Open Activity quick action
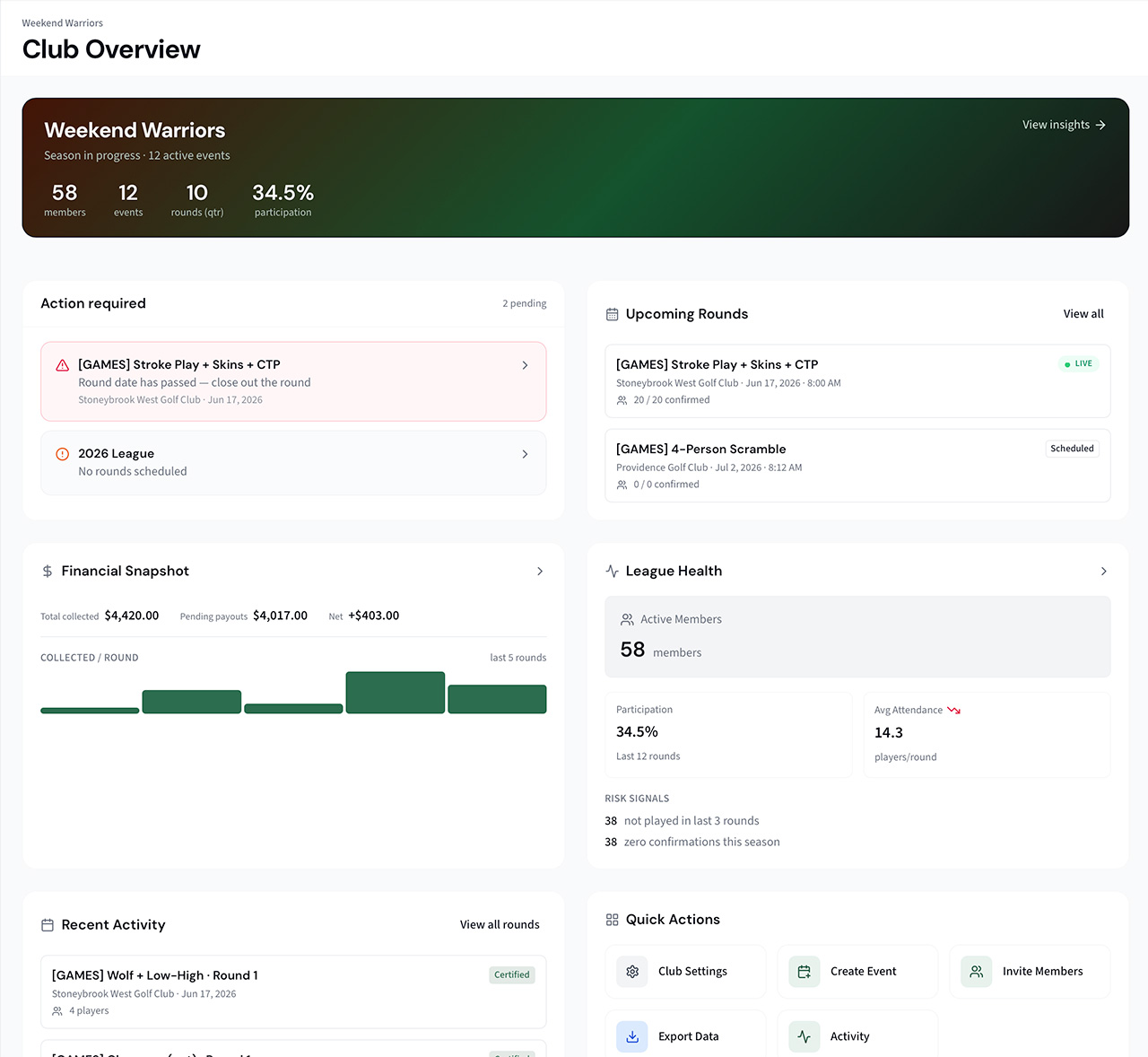This screenshot has width=1148, height=1057. (x=857, y=1036)
